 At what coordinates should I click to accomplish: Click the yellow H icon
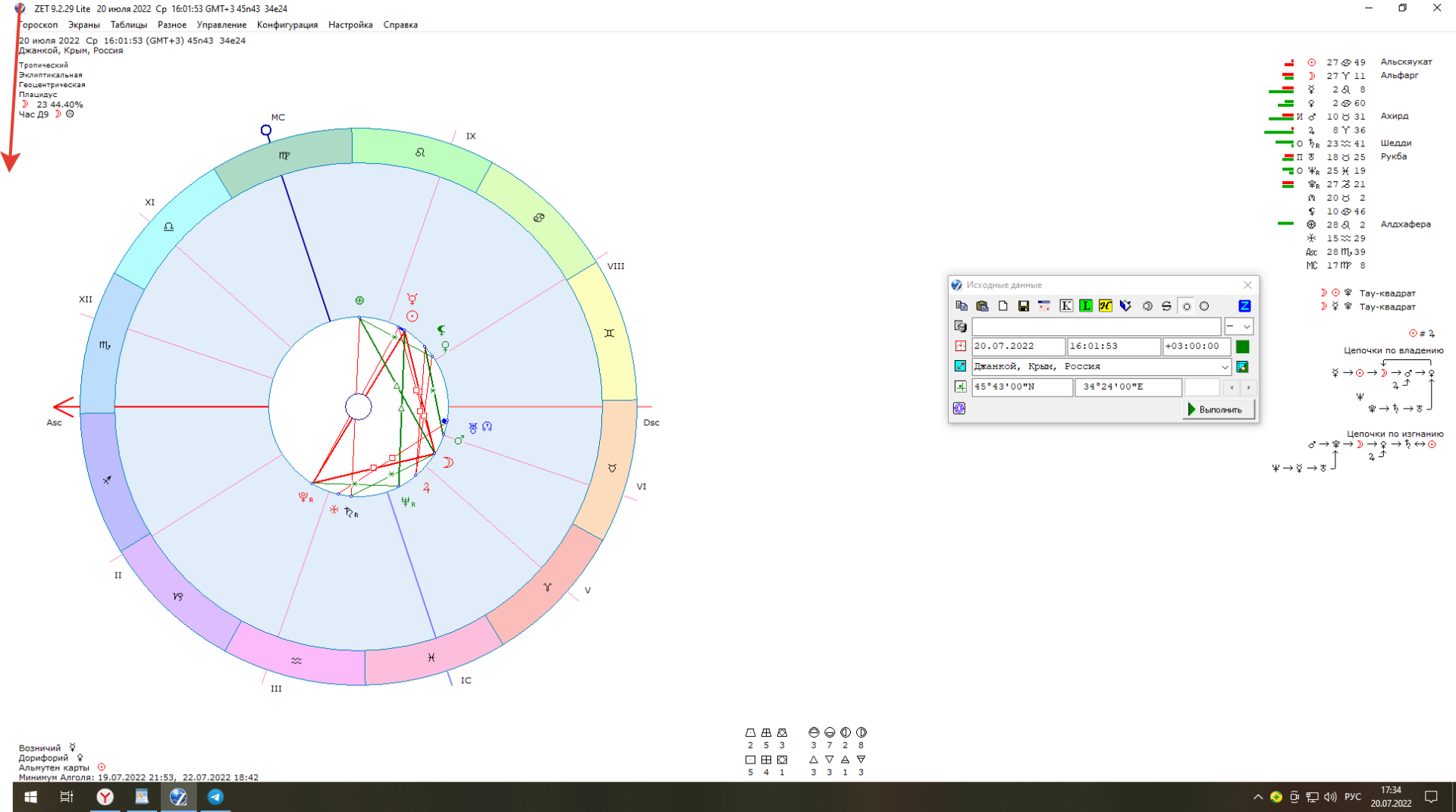tap(1106, 306)
